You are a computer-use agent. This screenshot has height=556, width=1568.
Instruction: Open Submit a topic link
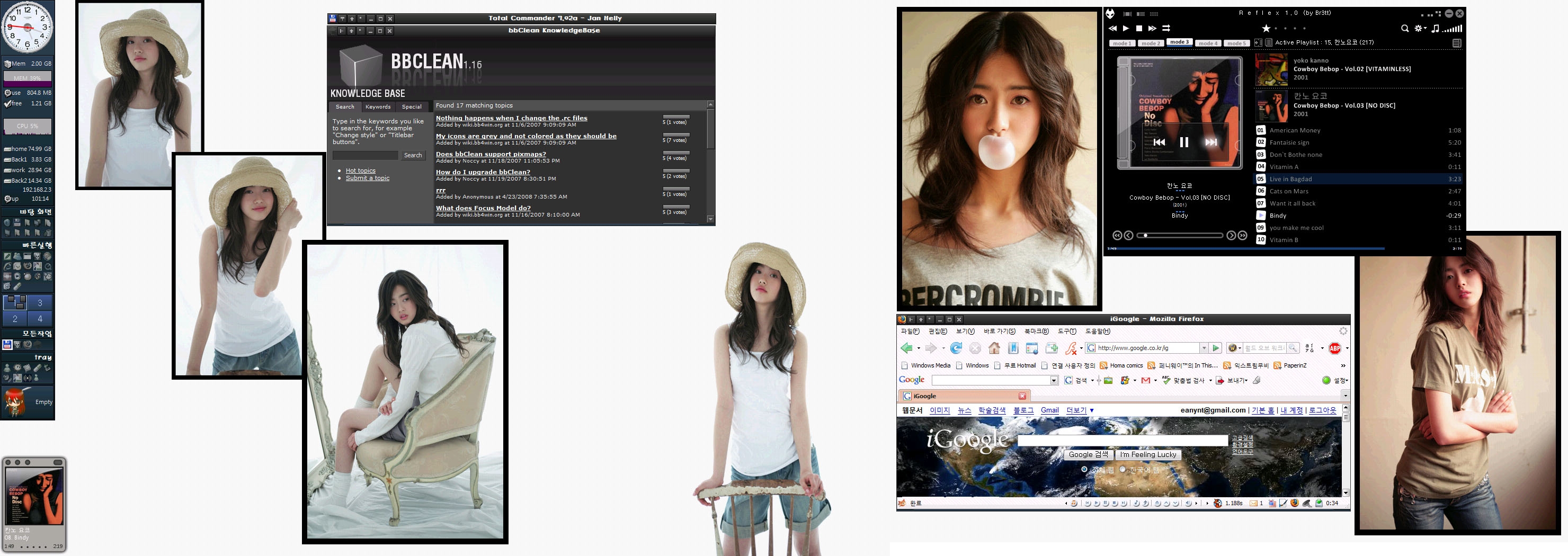(368, 177)
